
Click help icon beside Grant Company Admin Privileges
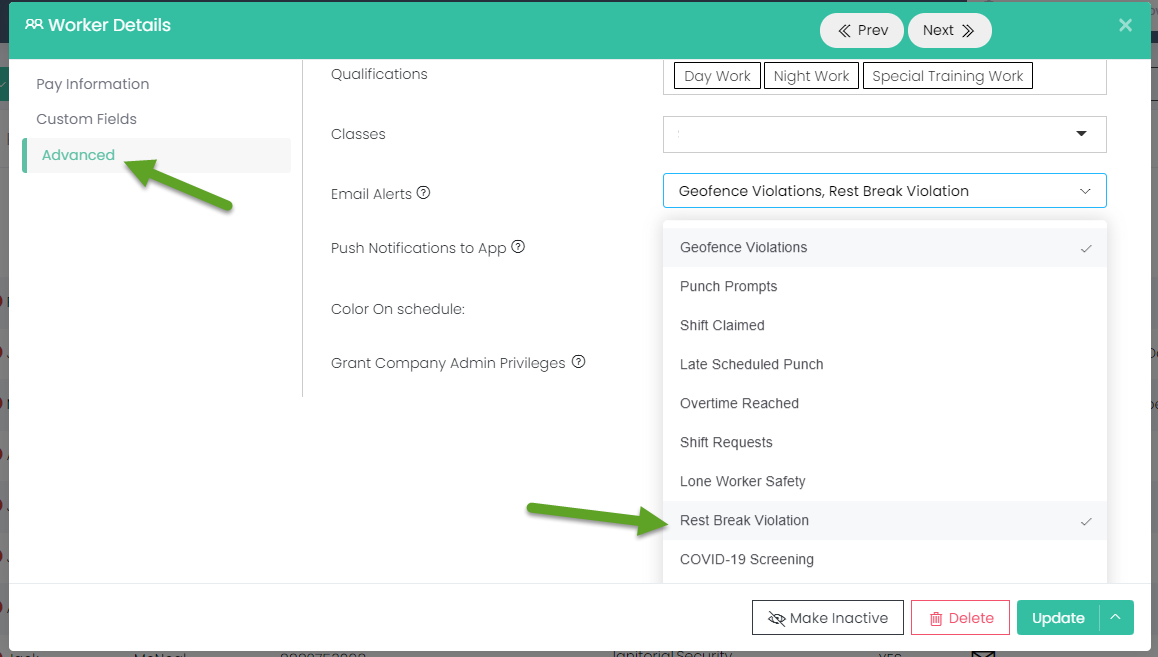578,362
